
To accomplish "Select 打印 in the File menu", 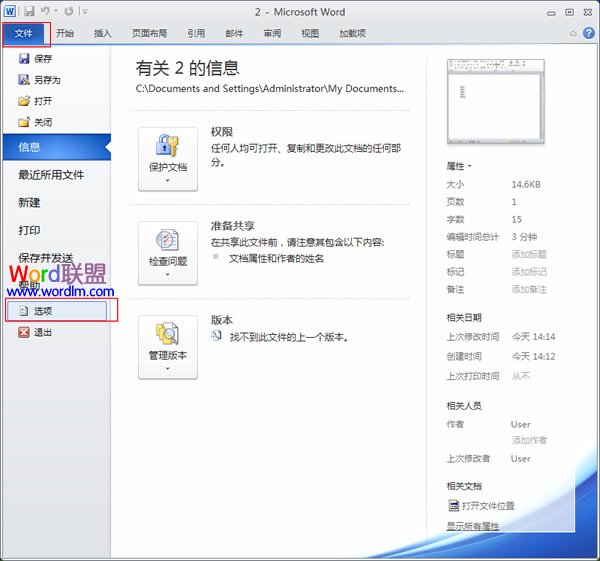I will click(29, 230).
